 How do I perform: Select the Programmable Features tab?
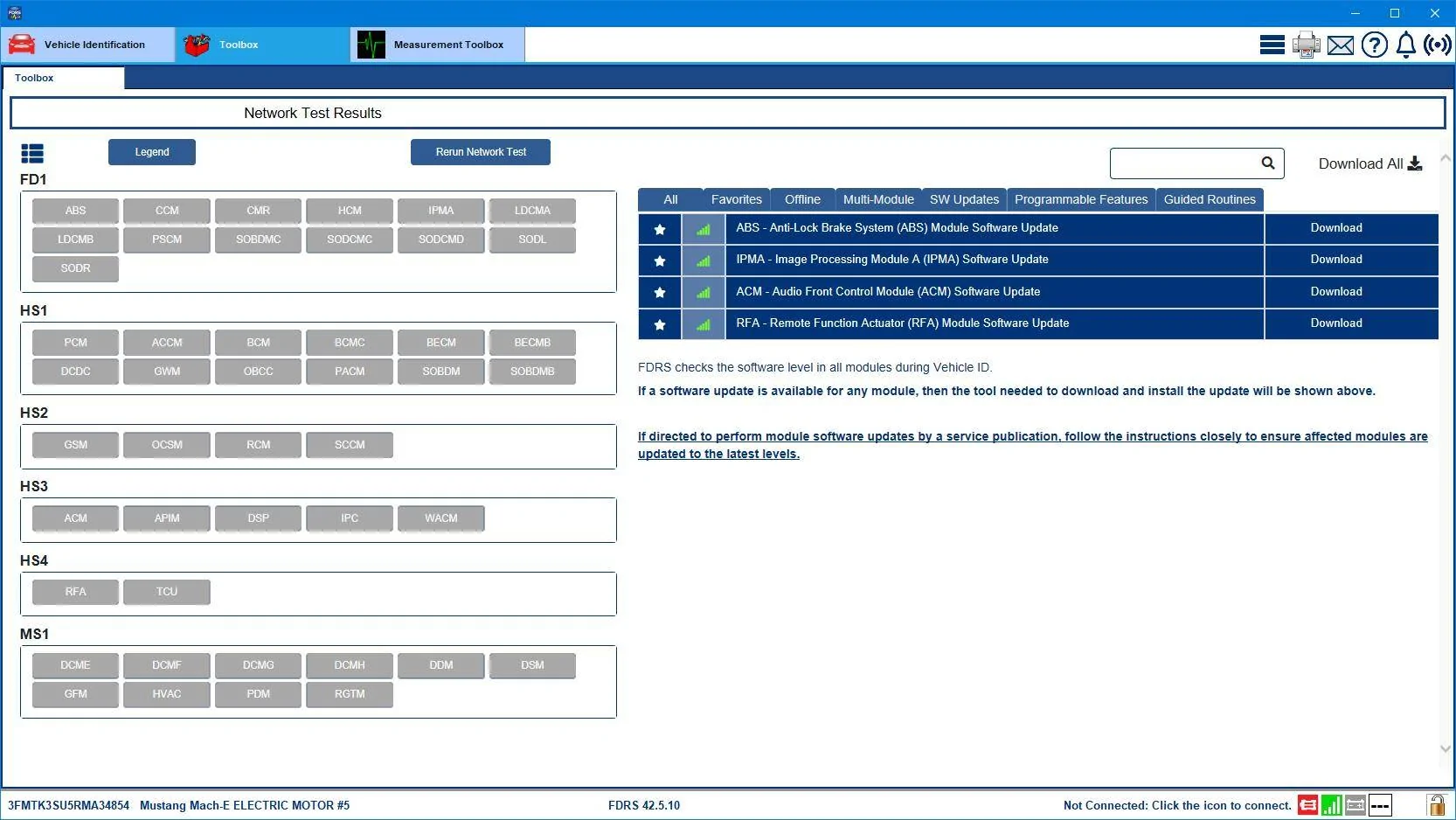point(1081,199)
